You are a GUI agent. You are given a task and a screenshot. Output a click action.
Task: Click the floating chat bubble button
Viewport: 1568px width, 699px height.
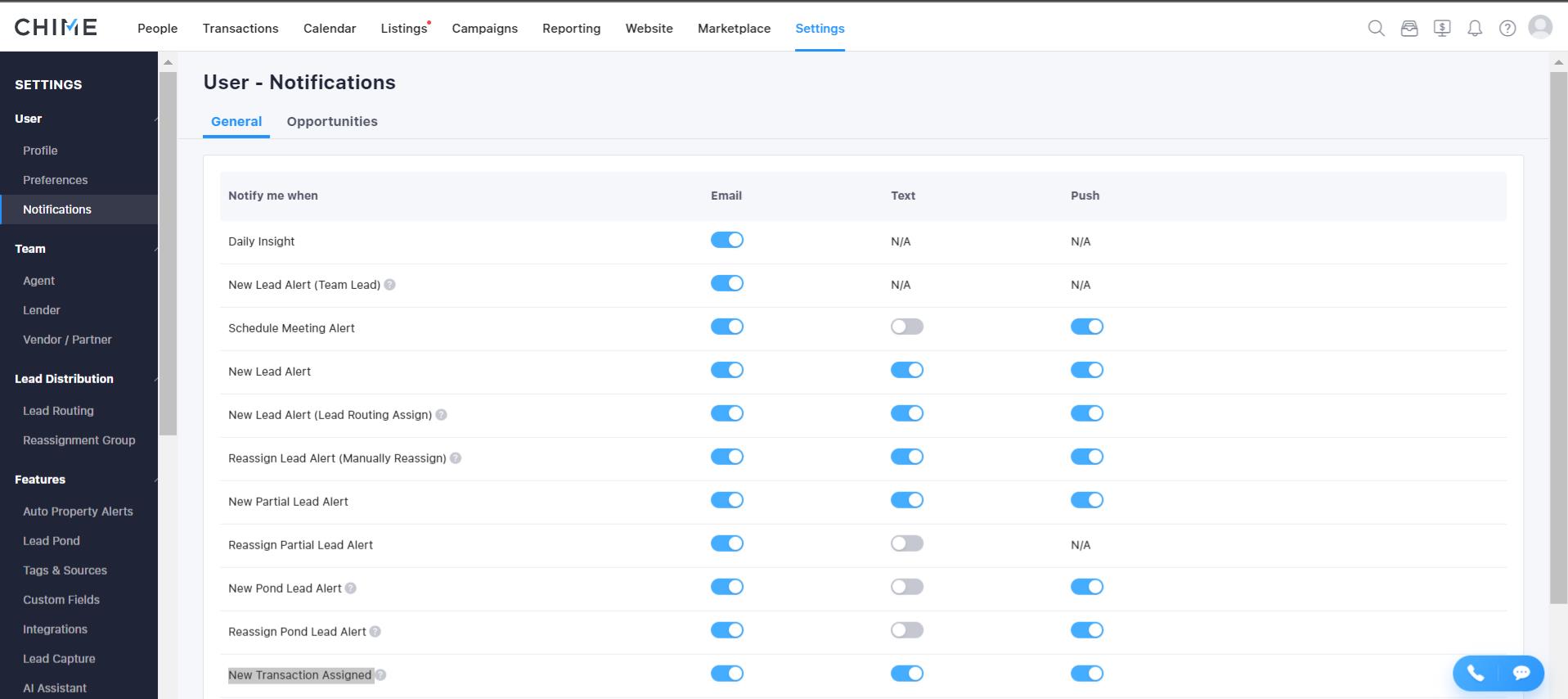click(x=1521, y=673)
